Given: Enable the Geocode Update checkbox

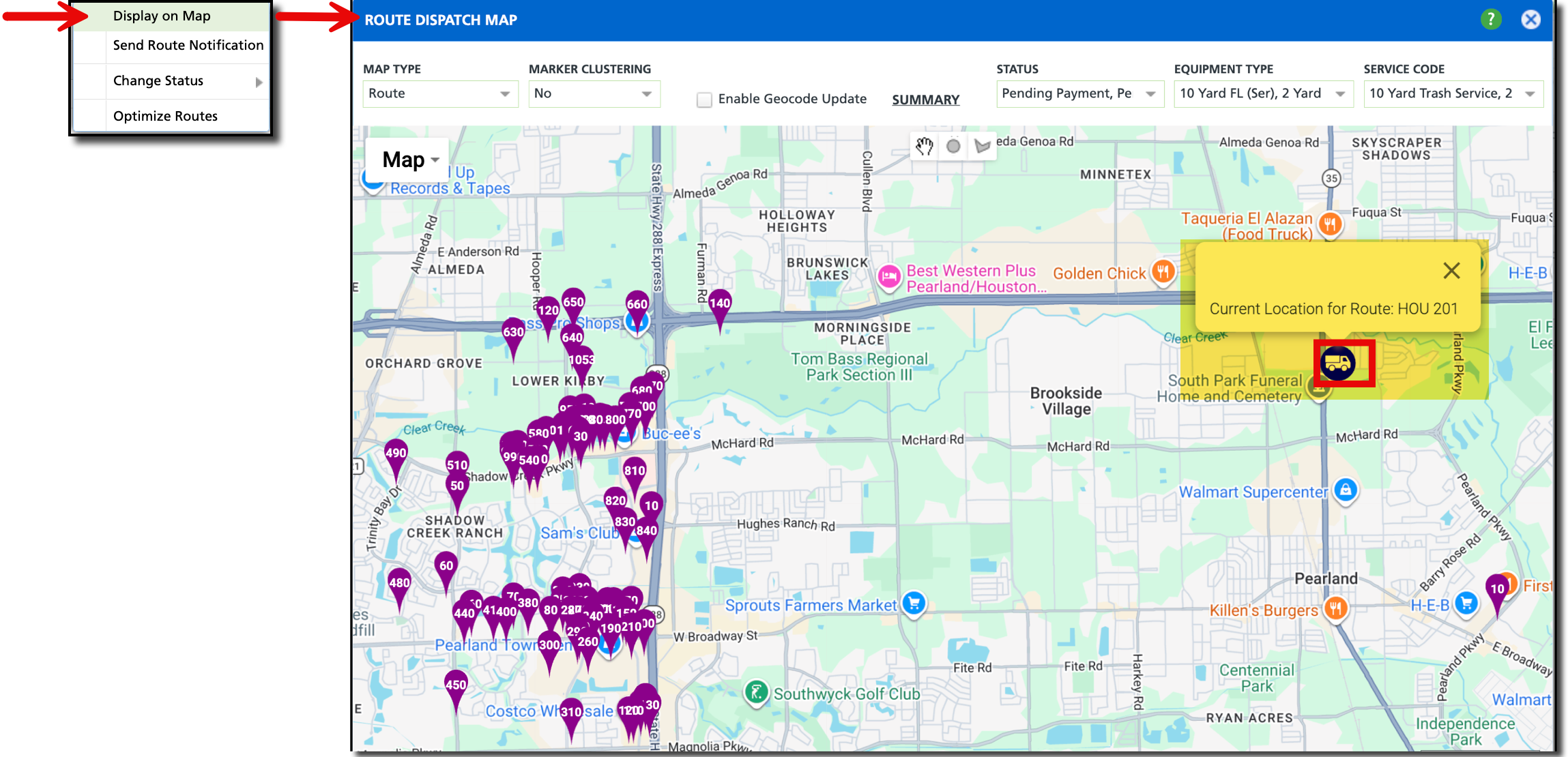Looking at the screenshot, I should click(703, 100).
